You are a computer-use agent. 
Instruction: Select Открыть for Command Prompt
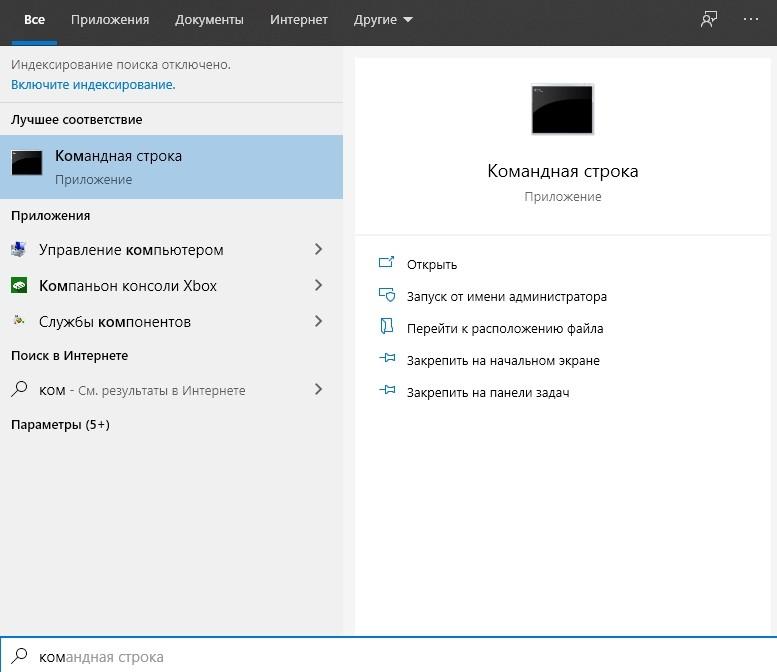point(432,265)
